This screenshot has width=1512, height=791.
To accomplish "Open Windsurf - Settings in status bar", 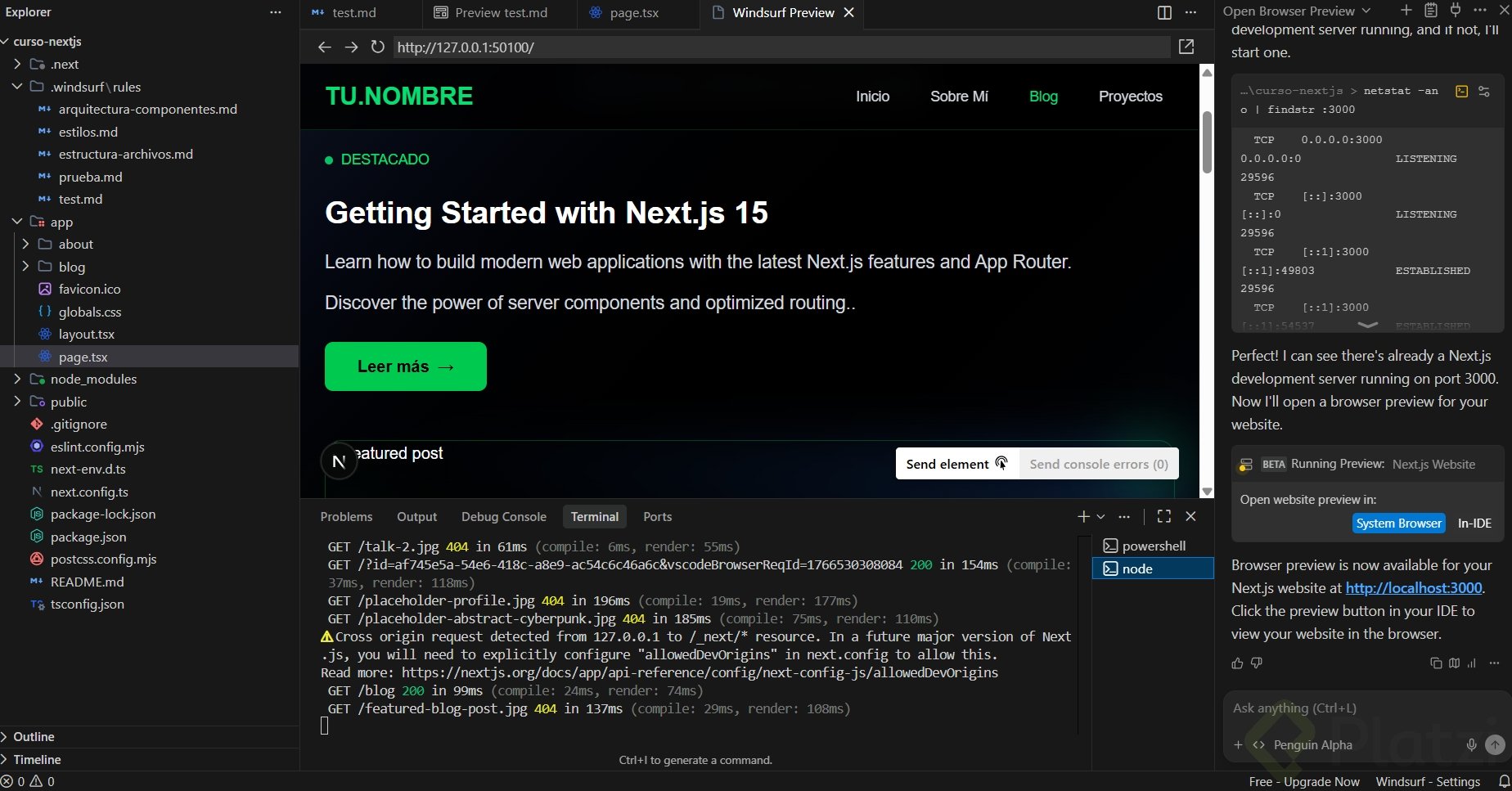I will [x=1428, y=781].
